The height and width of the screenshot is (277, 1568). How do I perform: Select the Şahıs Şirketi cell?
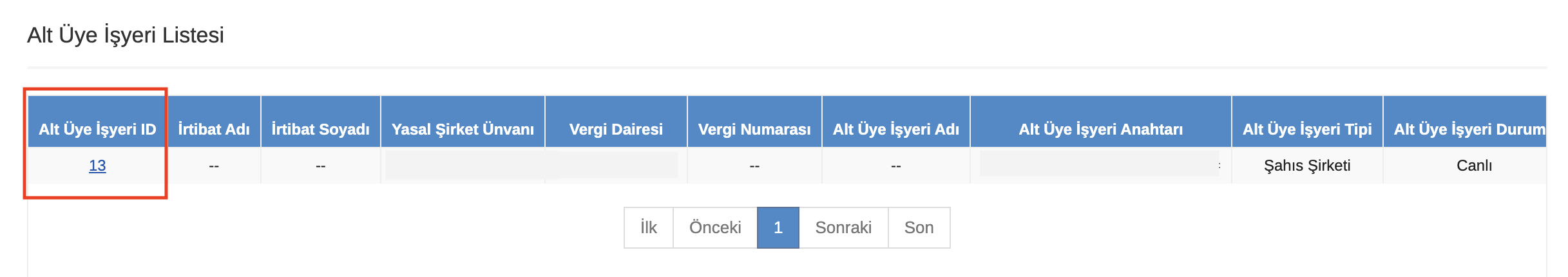click(x=1307, y=166)
